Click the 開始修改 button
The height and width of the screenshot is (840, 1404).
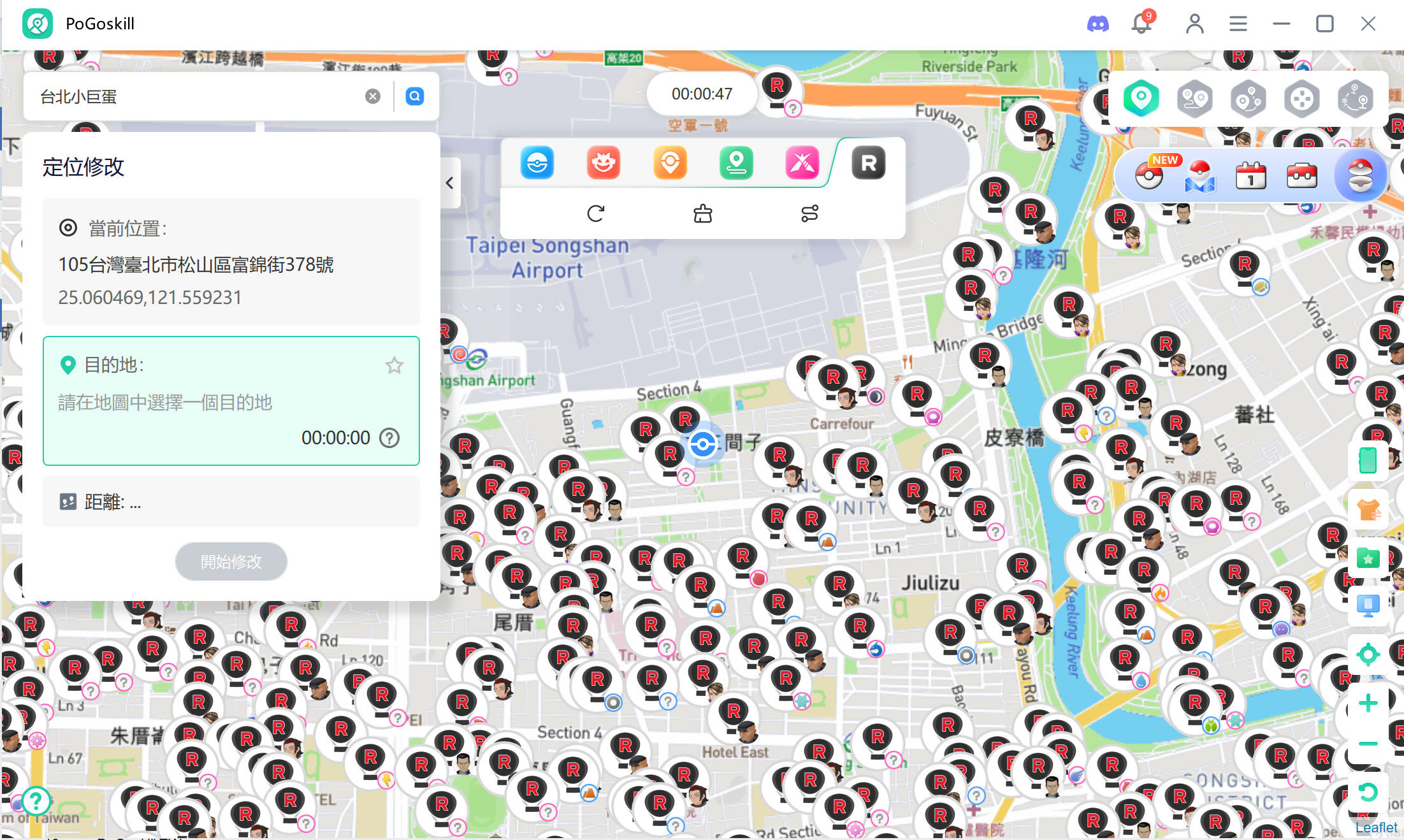[231, 561]
